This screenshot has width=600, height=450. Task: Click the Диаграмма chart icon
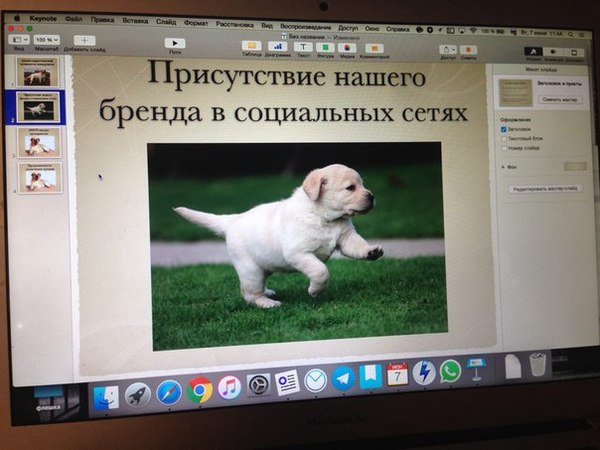277,46
